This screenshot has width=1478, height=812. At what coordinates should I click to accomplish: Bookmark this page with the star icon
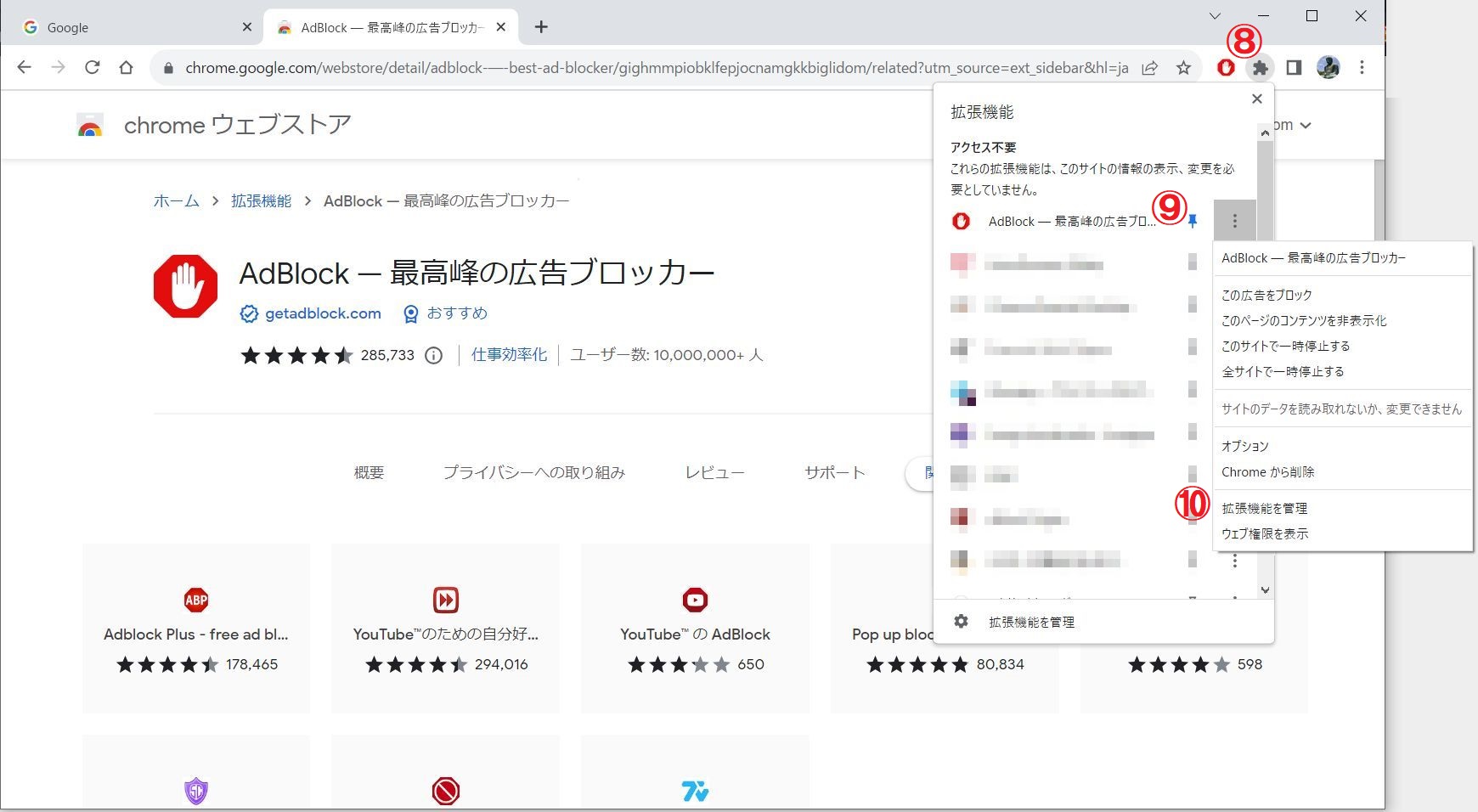[1183, 68]
